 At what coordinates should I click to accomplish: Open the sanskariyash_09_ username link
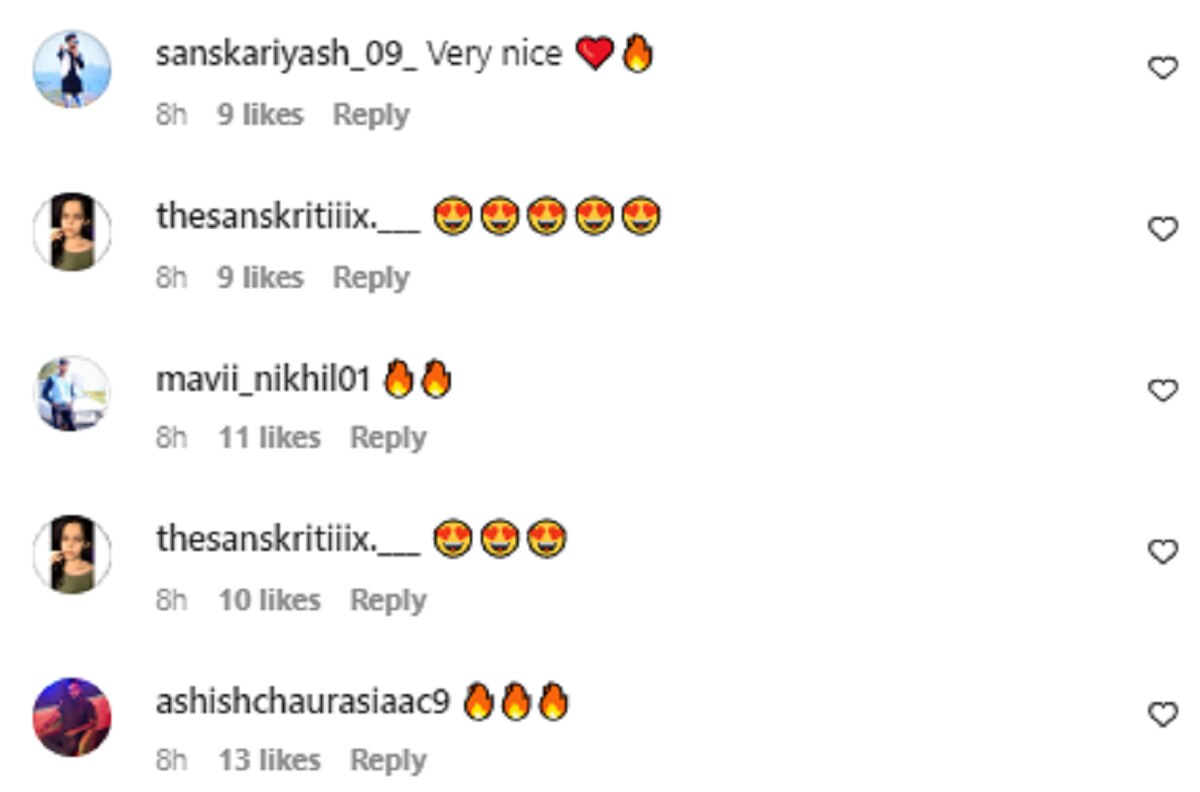pos(287,55)
